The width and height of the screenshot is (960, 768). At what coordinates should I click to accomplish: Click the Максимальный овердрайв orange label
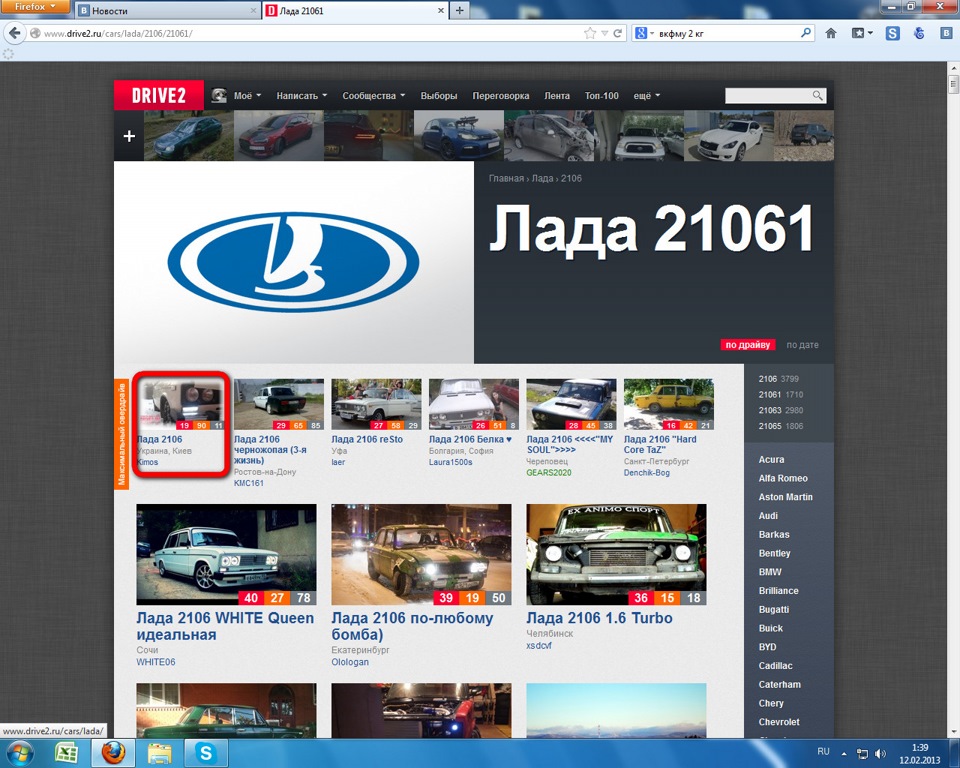point(121,434)
